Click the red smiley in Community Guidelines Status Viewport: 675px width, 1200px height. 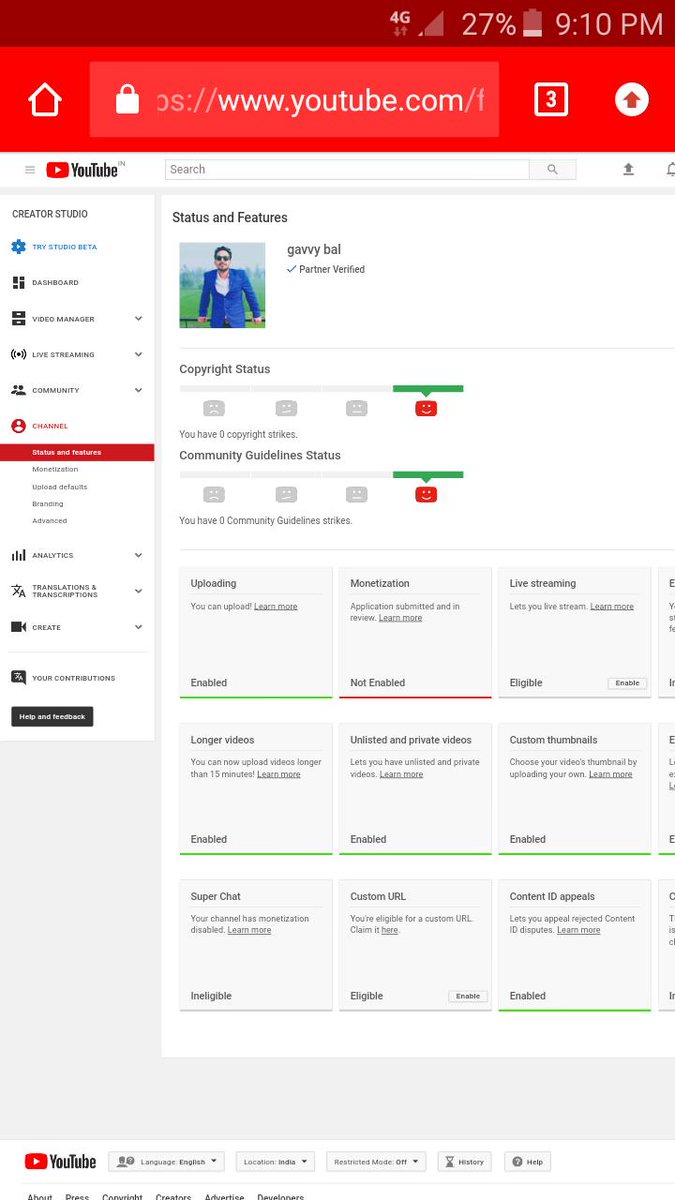pos(426,494)
